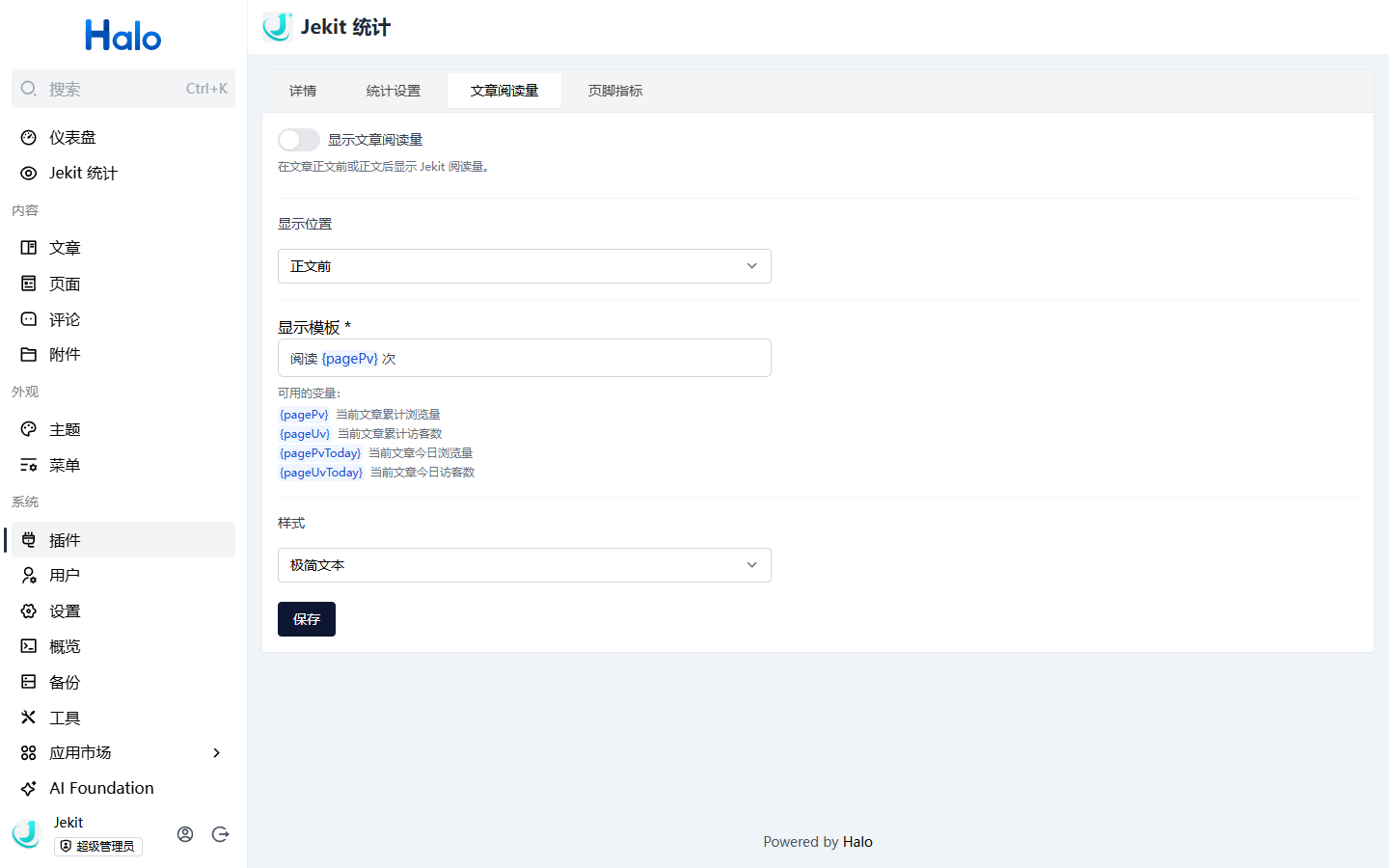Expand the 应用市场 chevron
Screen dimensions: 1389x868
point(217,753)
